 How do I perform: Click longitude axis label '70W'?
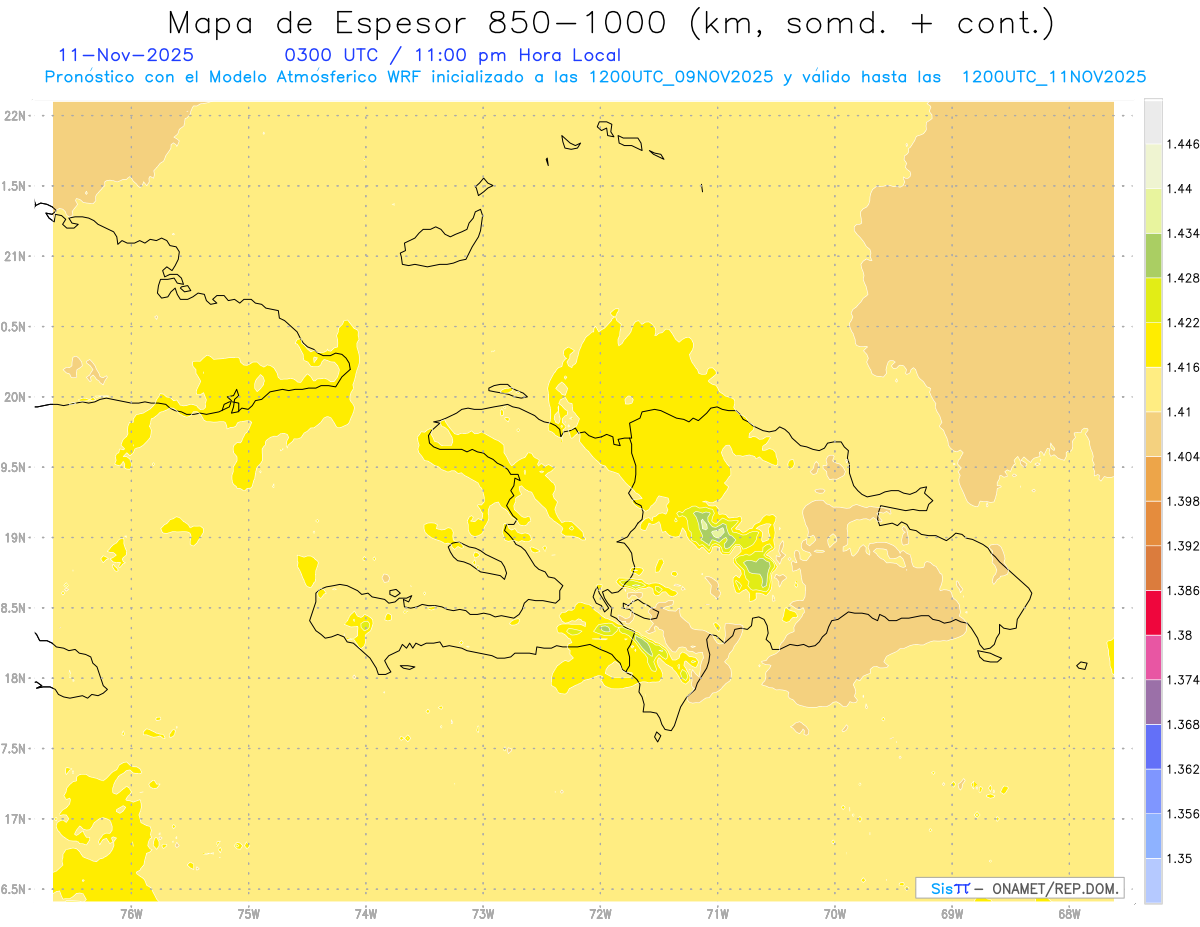pyautogui.click(x=835, y=913)
